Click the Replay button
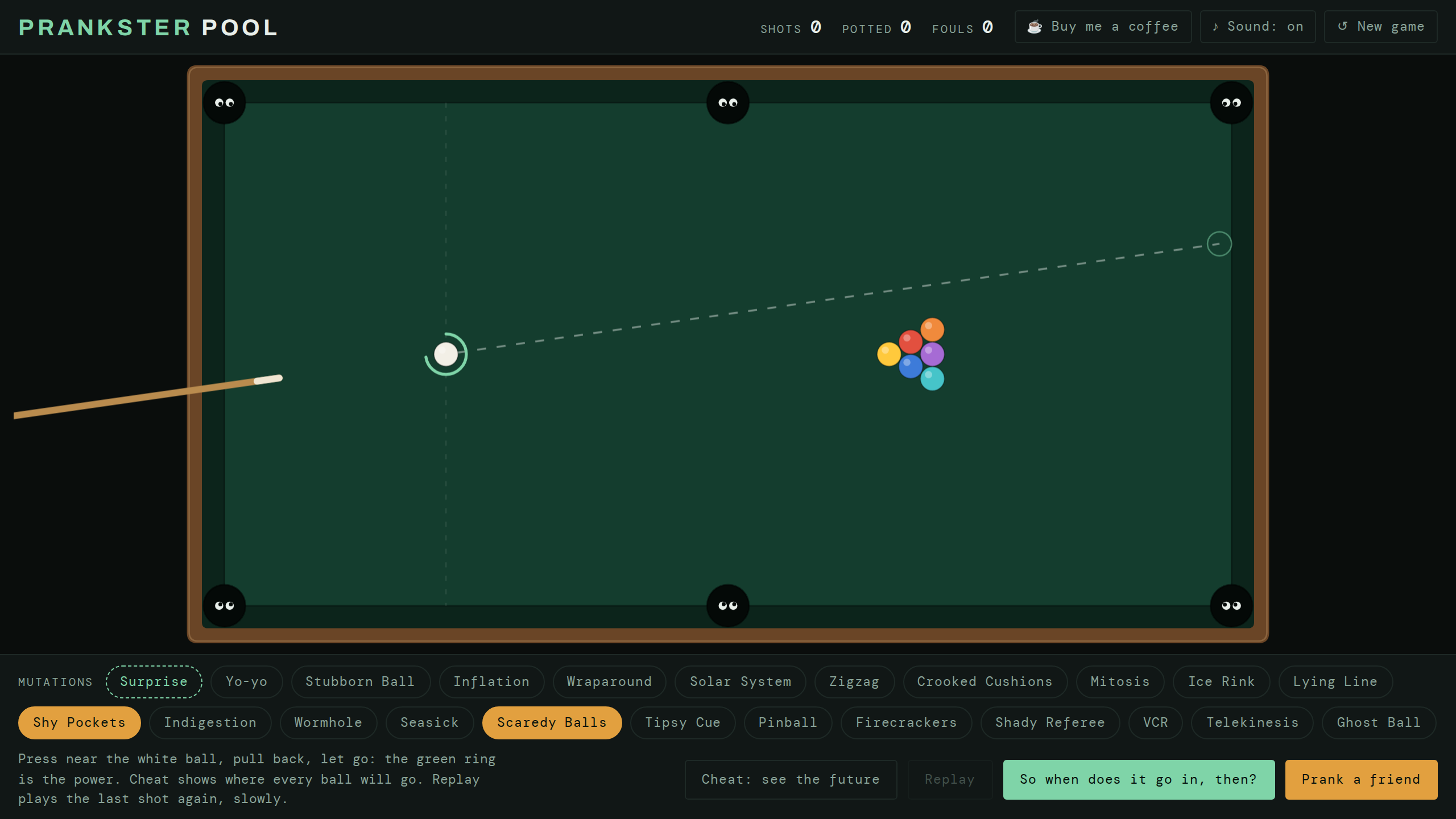Screen dimensions: 1456x819 pos(950,780)
